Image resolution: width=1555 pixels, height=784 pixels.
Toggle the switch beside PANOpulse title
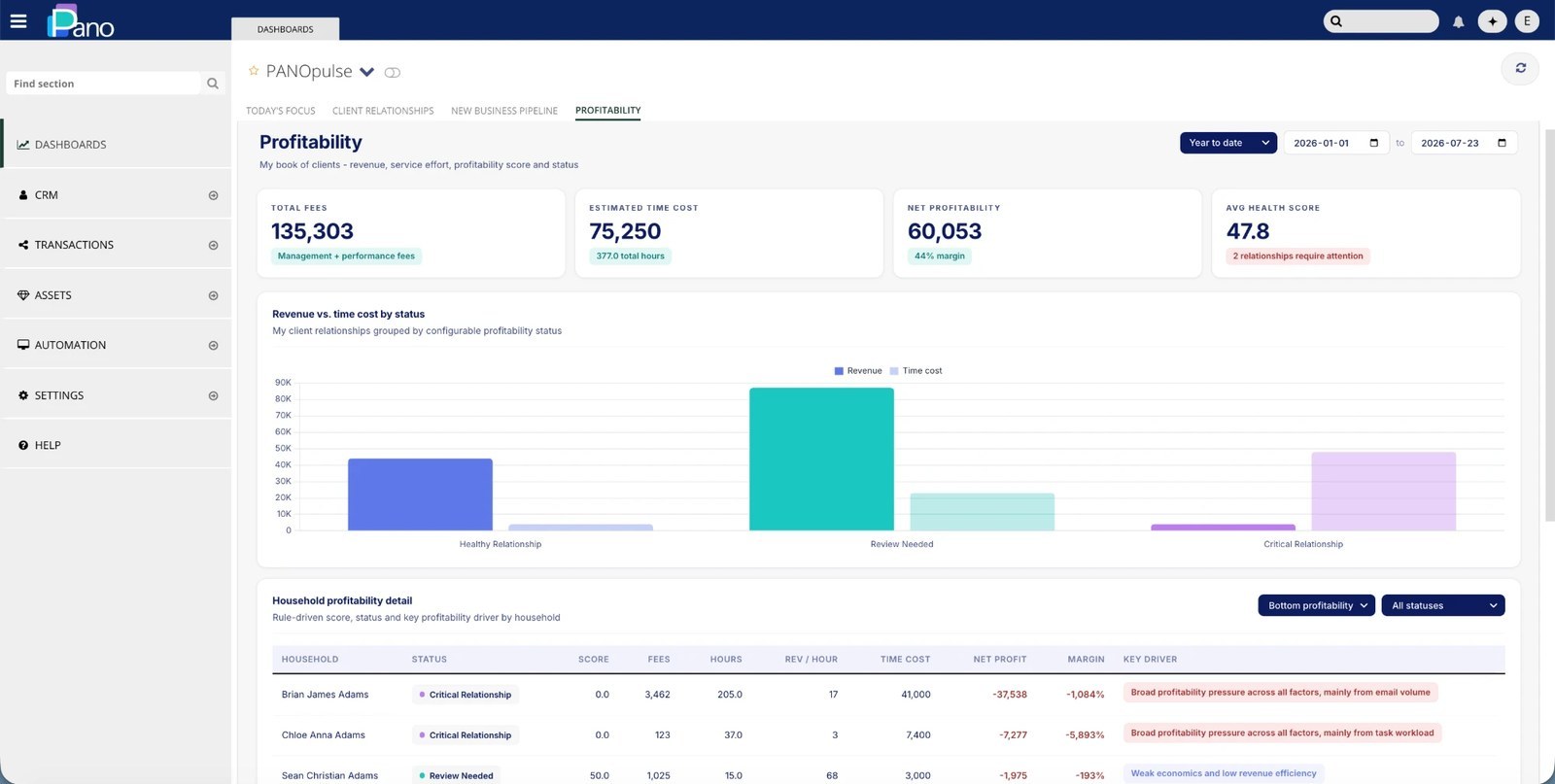coord(393,72)
